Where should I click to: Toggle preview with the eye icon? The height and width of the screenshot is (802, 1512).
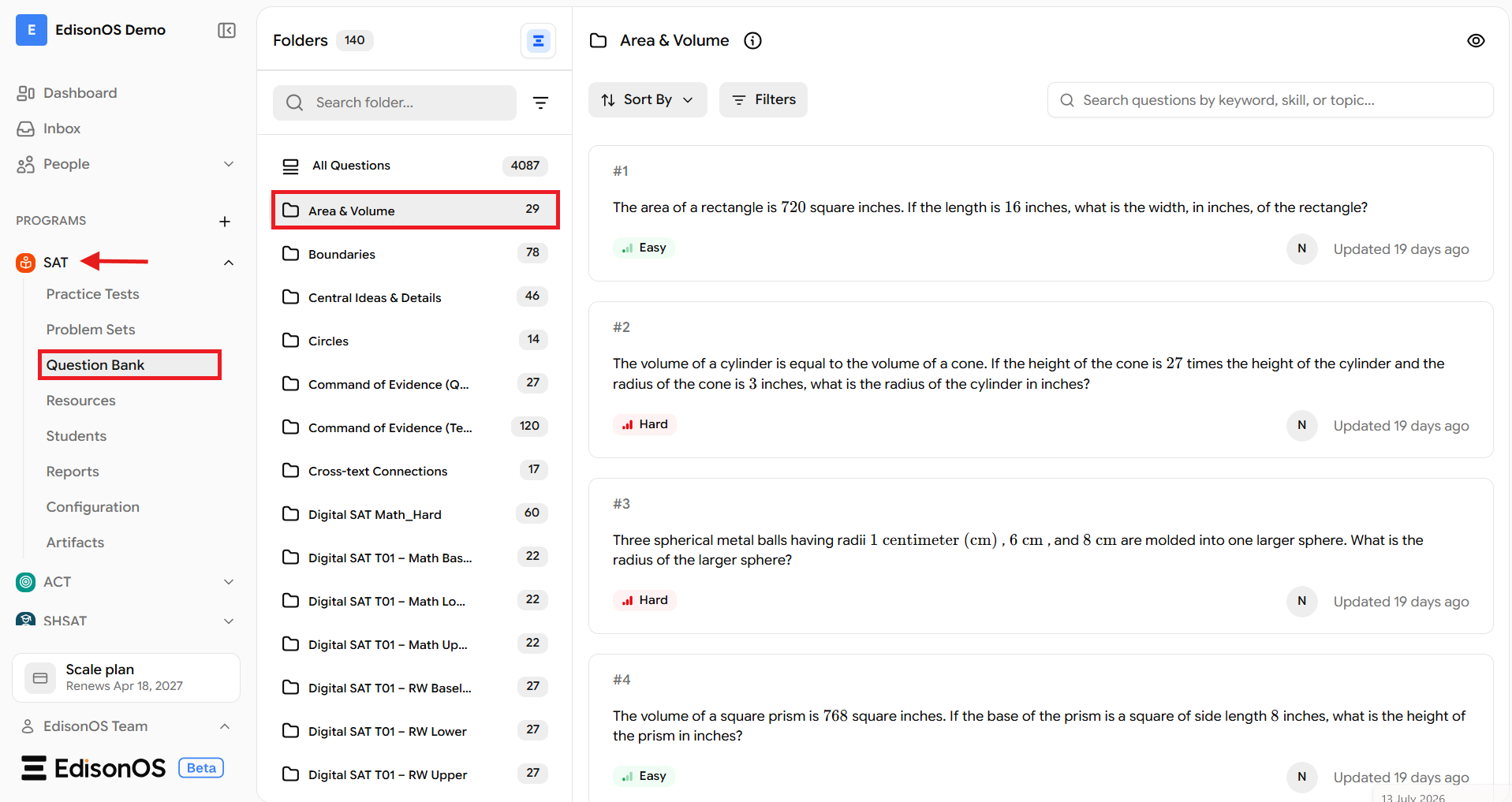(1476, 40)
